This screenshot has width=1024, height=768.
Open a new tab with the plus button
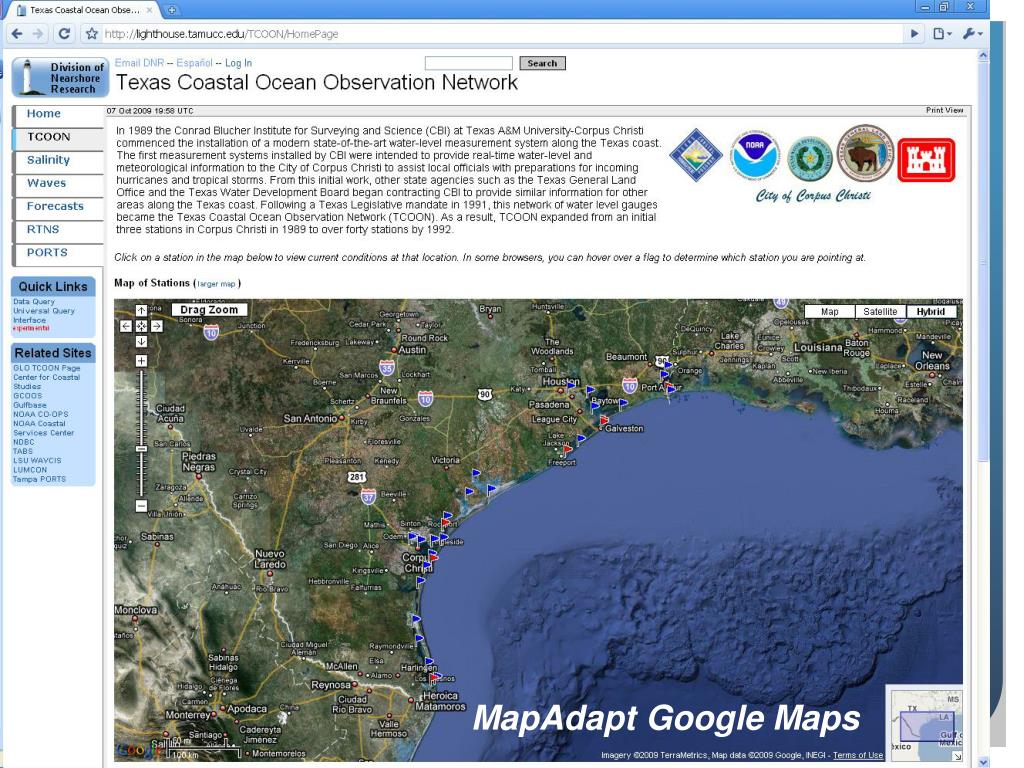click(x=172, y=10)
